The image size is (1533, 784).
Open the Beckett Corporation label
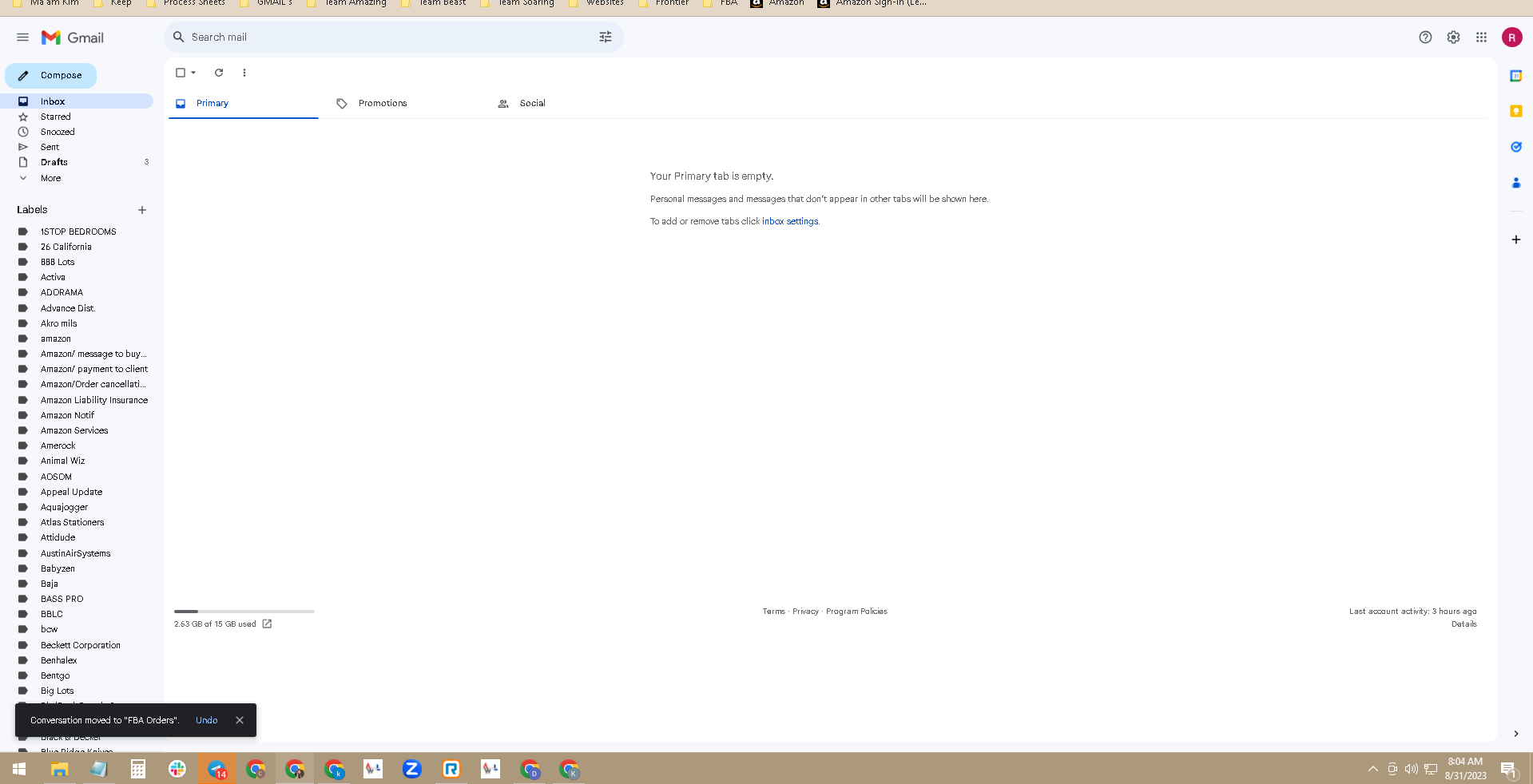pyautogui.click(x=80, y=645)
